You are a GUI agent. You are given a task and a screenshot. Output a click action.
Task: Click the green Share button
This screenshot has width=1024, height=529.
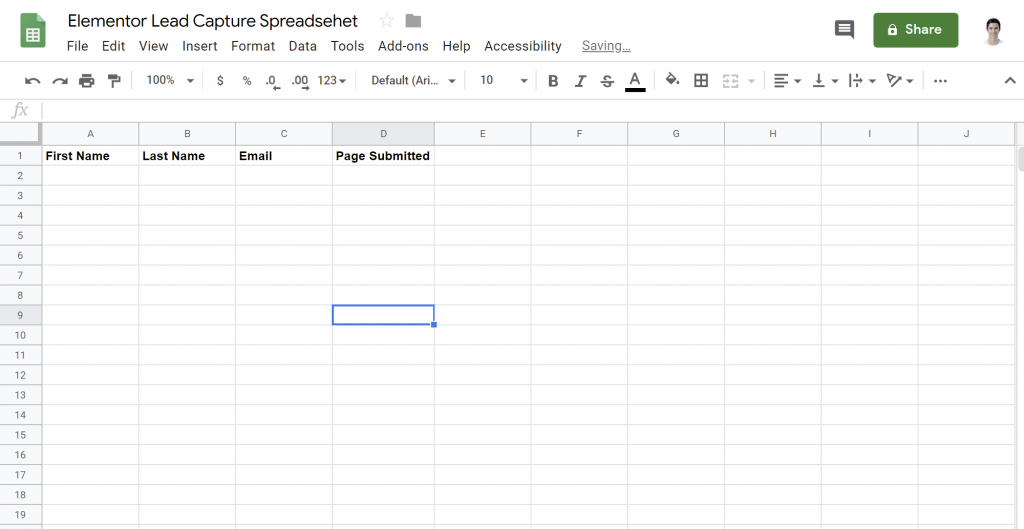(915, 30)
